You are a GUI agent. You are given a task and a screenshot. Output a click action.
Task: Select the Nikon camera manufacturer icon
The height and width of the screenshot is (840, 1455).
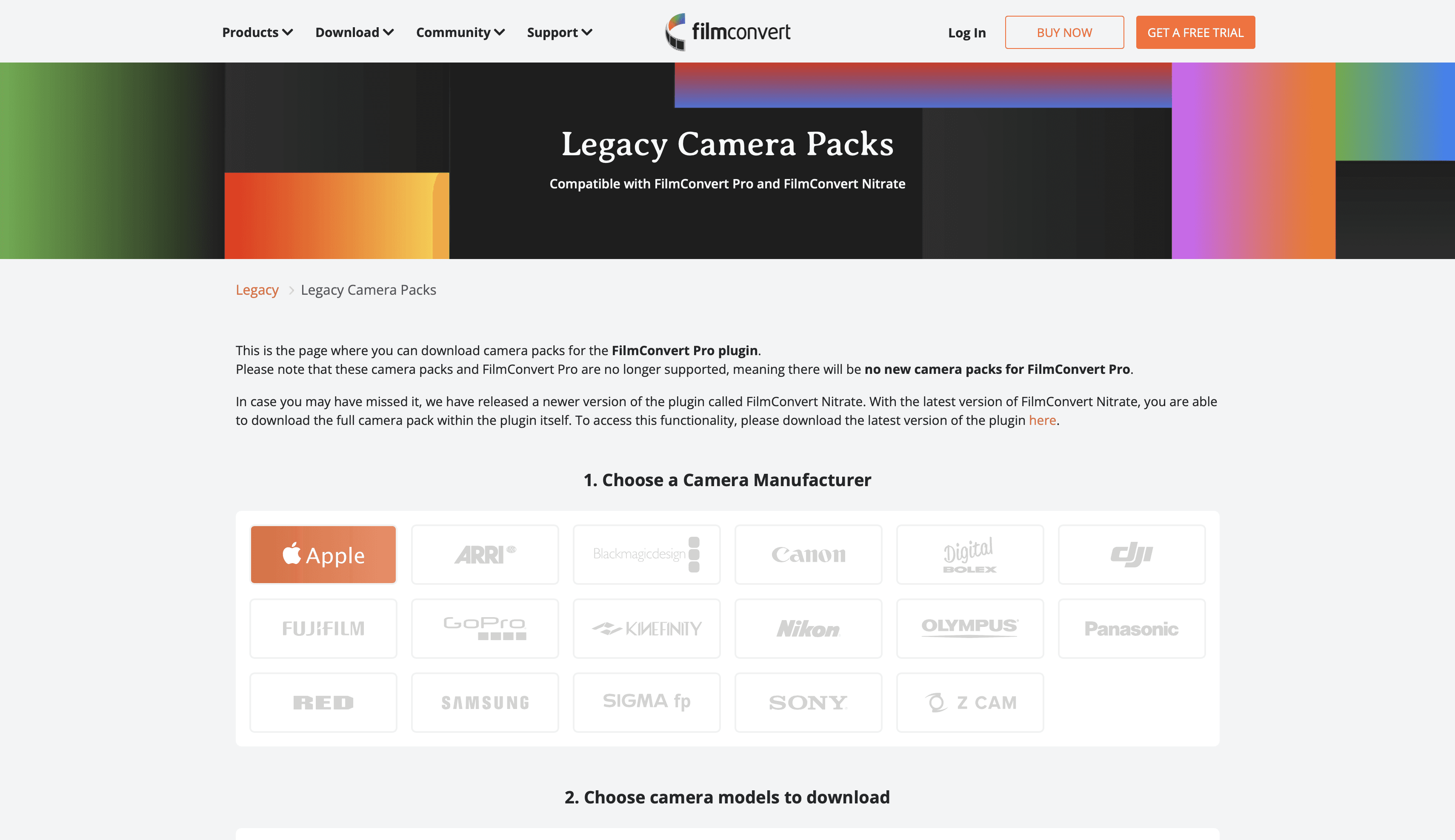click(808, 628)
